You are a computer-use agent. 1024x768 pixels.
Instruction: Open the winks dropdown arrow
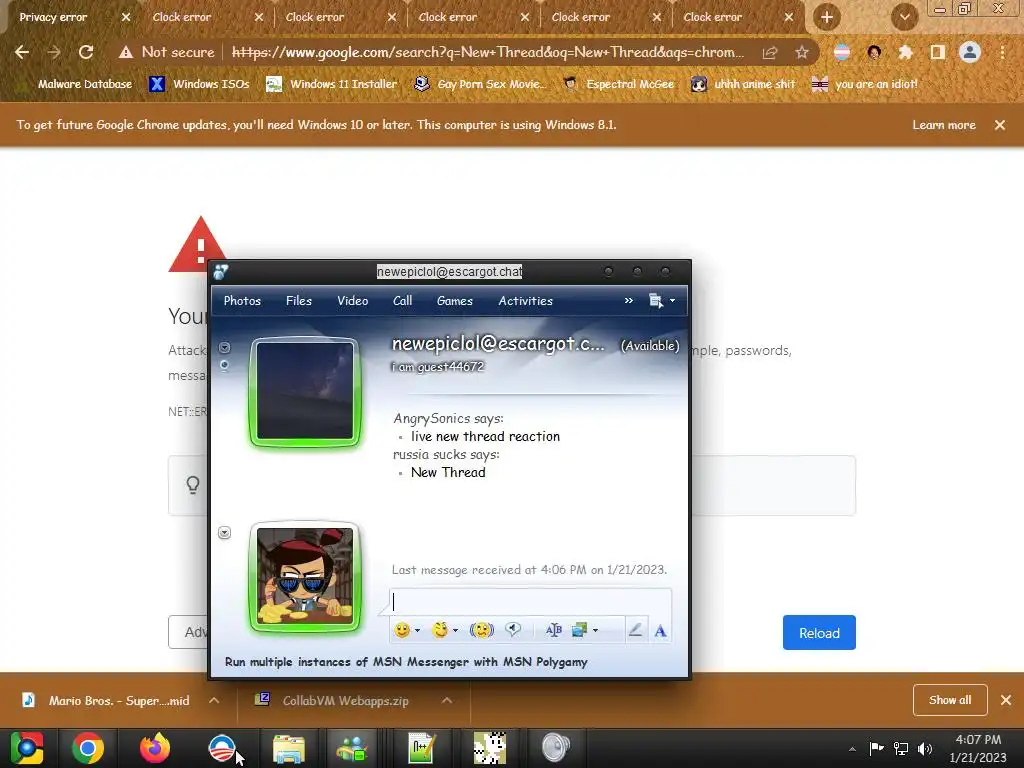pyautogui.click(x=455, y=631)
